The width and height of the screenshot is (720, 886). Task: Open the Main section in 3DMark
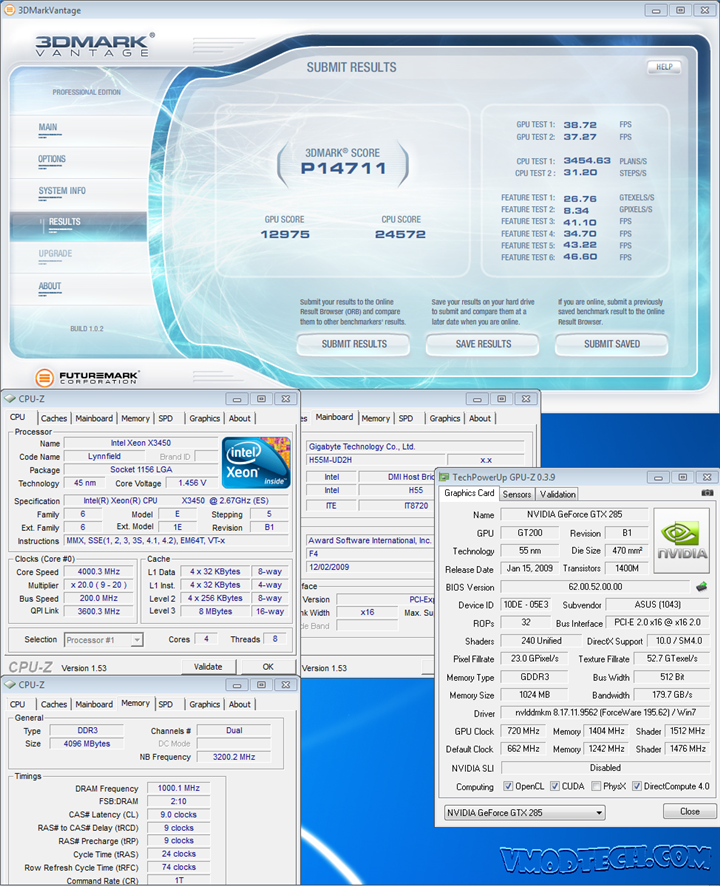click(48, 127)
